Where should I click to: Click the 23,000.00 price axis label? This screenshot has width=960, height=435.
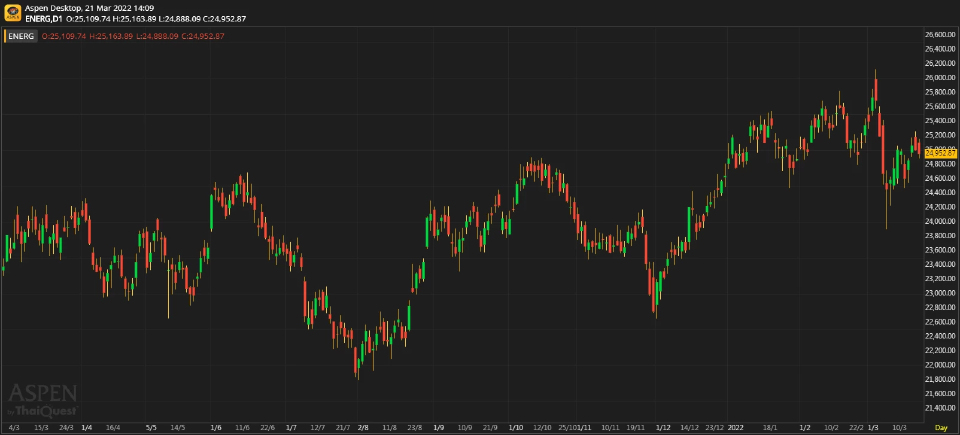click(x=940, y=293)
